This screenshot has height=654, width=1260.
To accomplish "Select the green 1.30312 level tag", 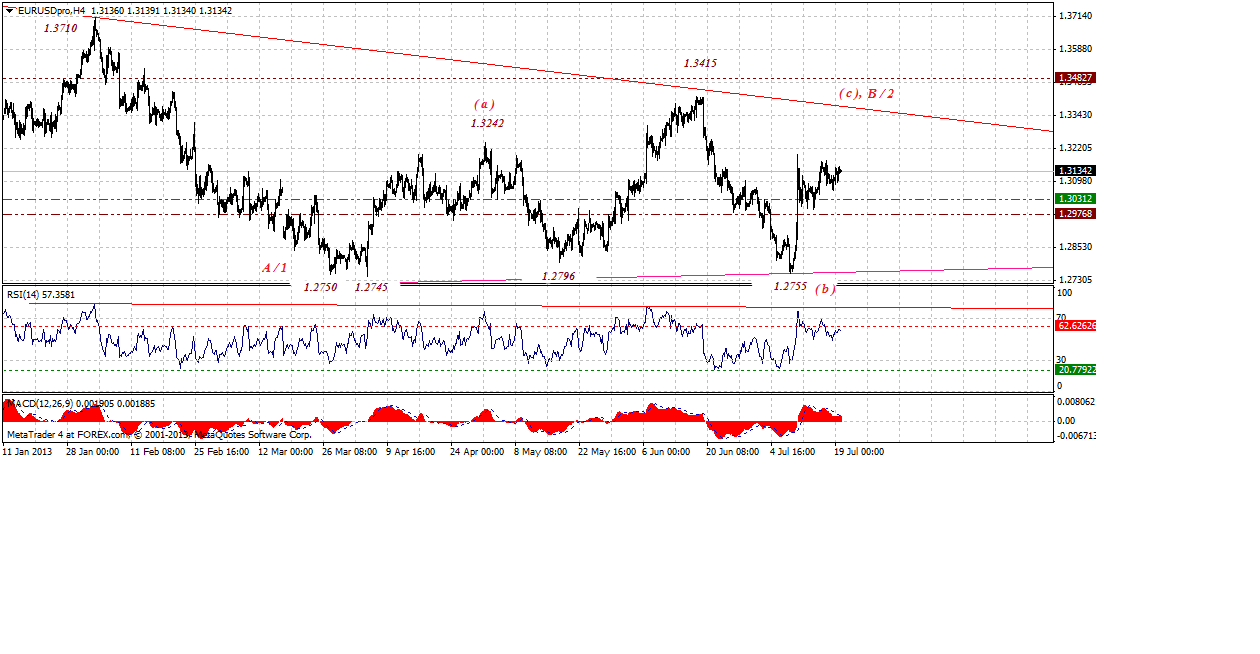I will [1076, 199].
